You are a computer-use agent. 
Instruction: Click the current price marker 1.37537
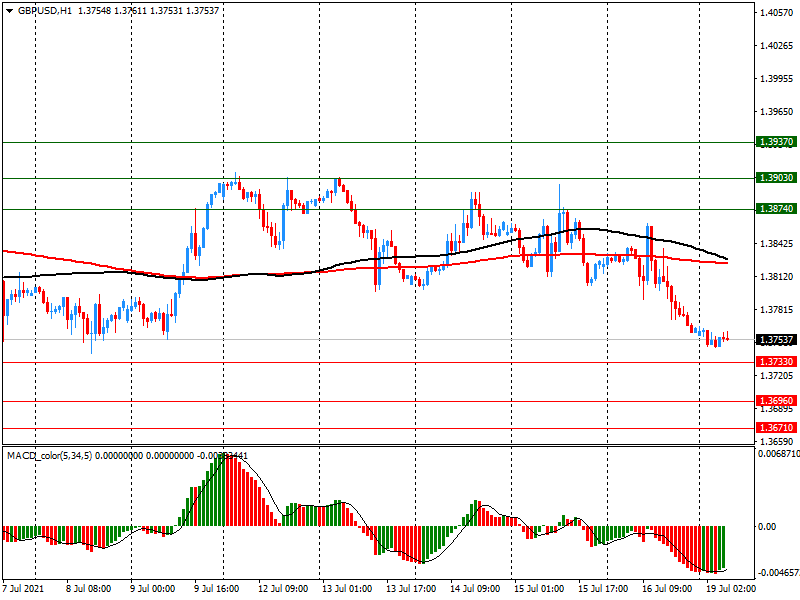(775, 340)
